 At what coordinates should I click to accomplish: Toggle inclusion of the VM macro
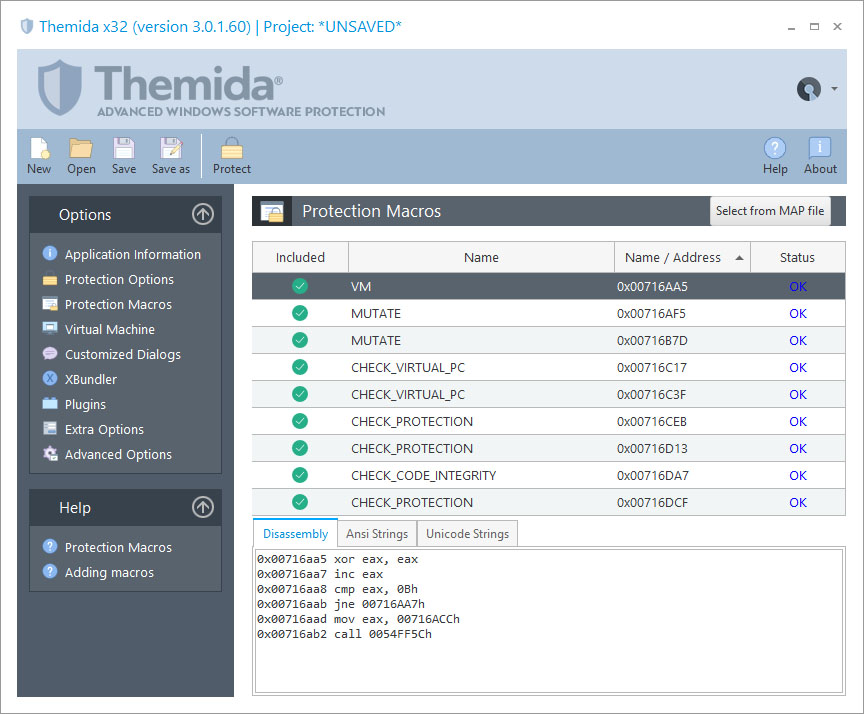pyautogui.click(x=299, y=286)
